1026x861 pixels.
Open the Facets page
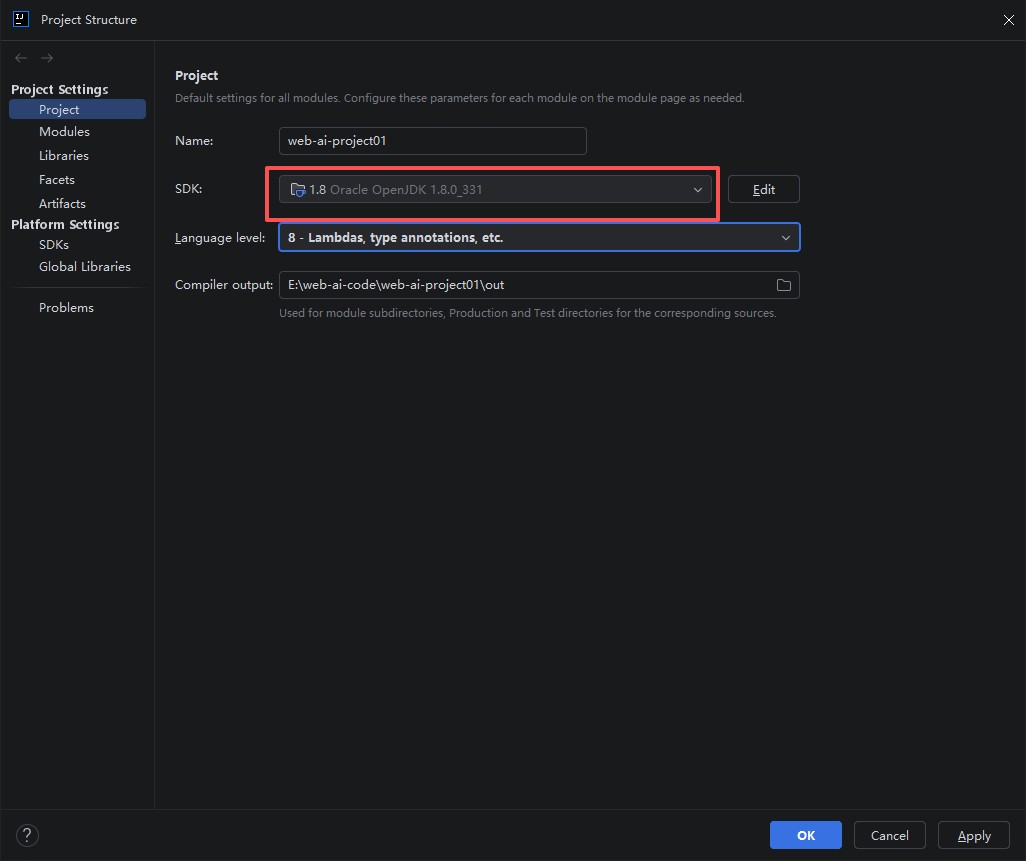tap(57, 179)
